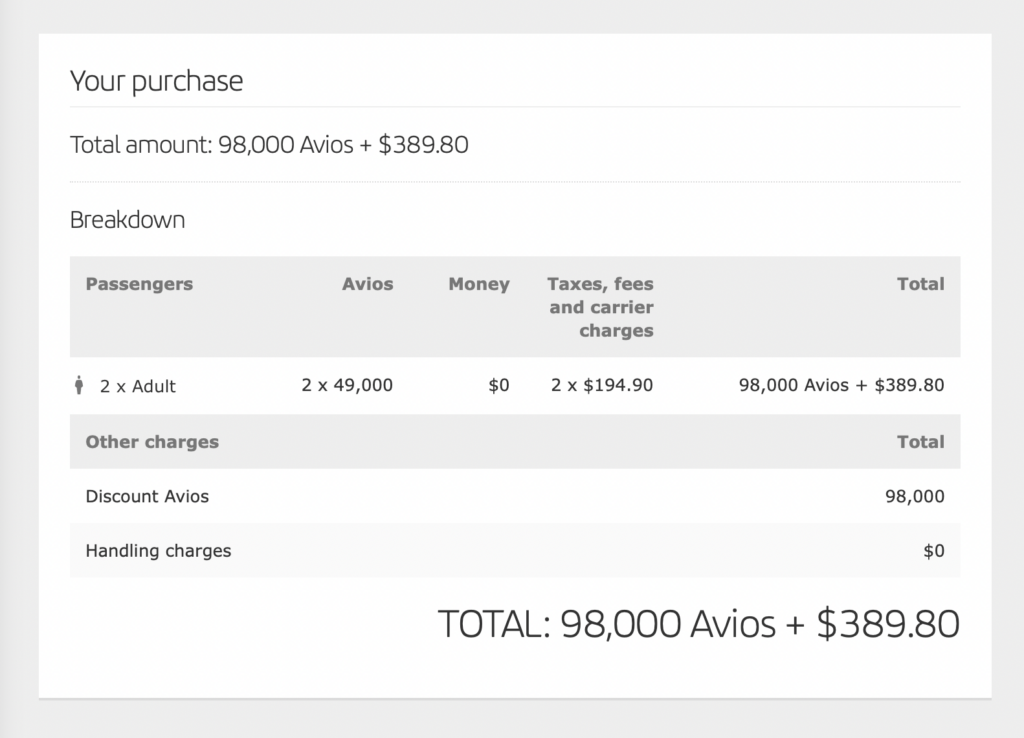Image resolution: width=1024 pixels, height=738 pixels.
Task: Click the $0 value in the Money column
Action: 498,385
